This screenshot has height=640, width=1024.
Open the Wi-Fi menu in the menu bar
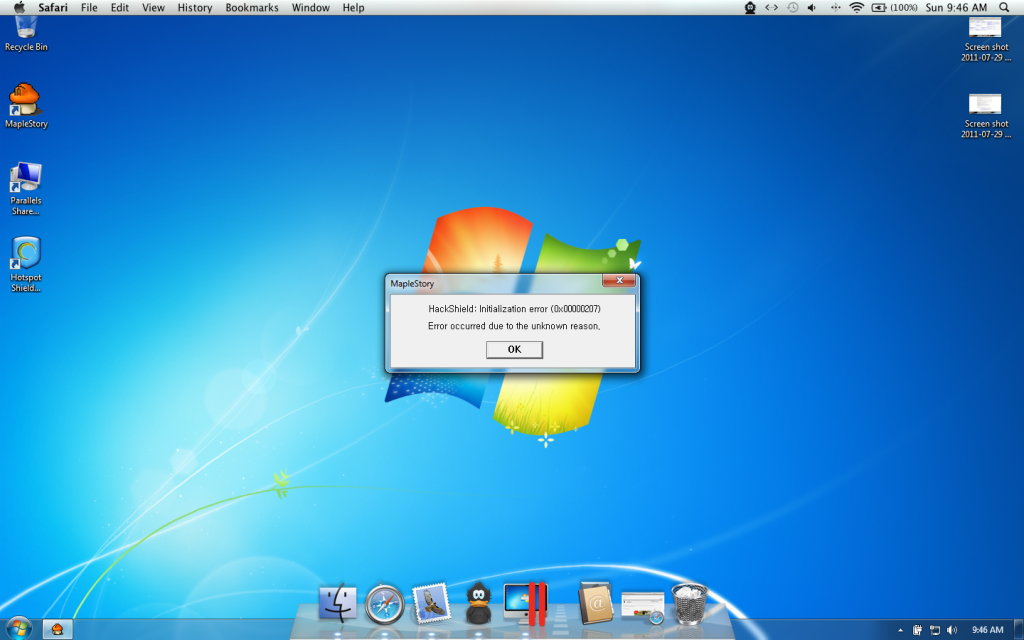858,8
